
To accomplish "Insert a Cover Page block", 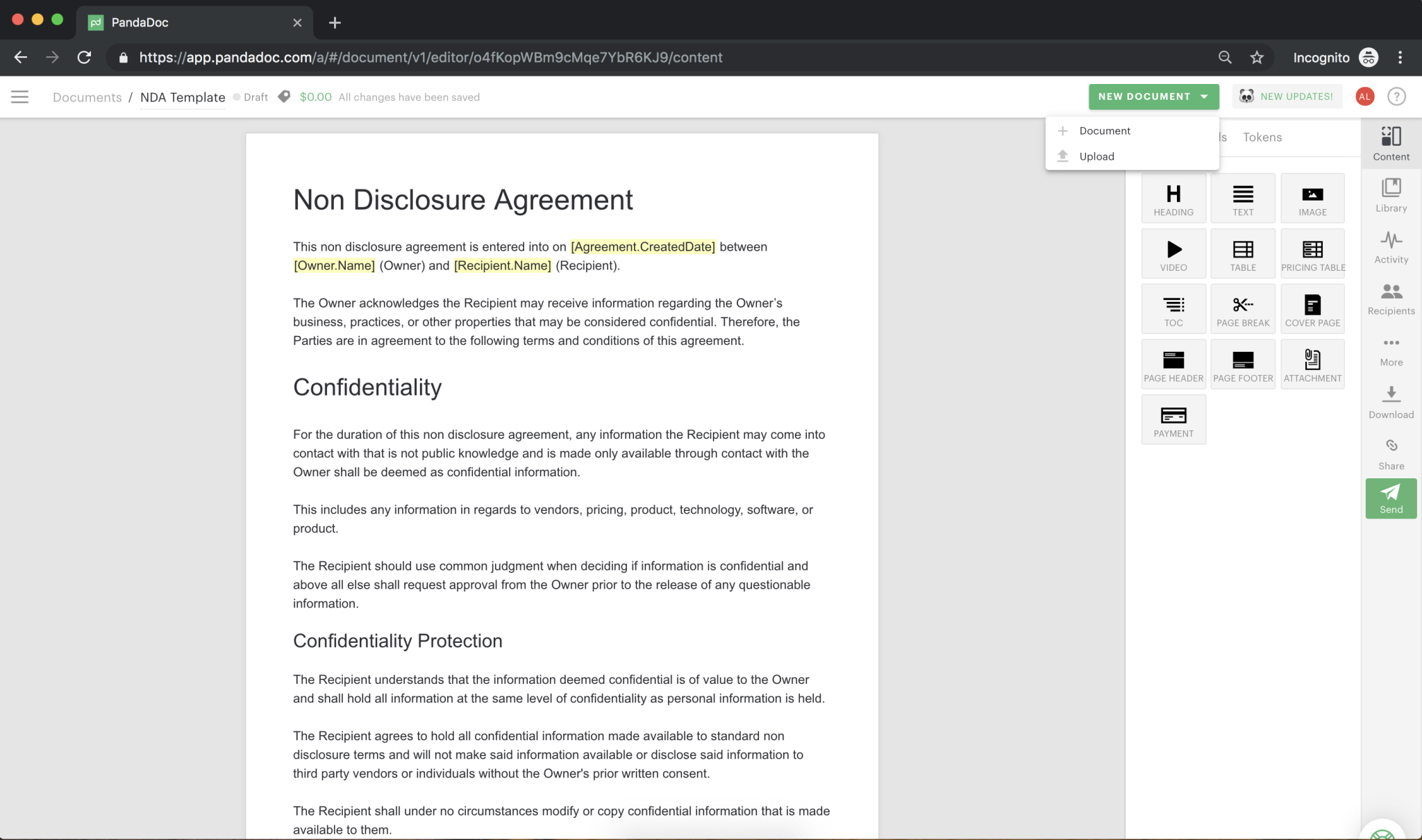I will click(1312, 309).
